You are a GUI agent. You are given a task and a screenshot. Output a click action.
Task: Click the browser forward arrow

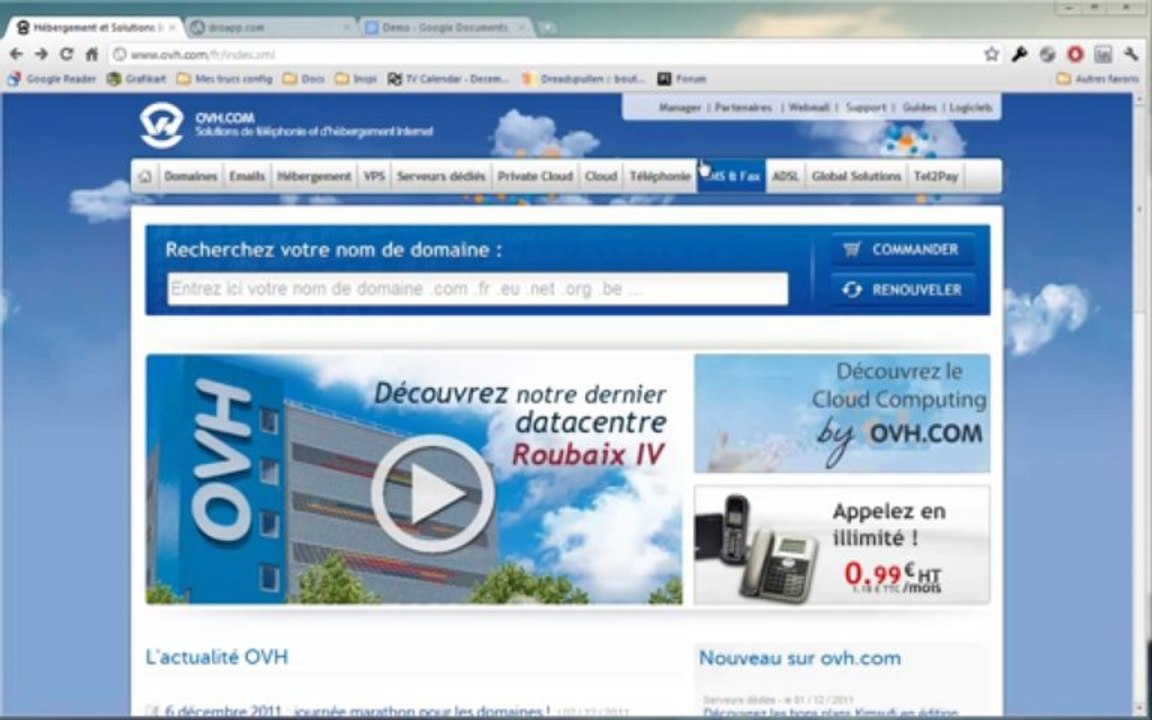click(x=41, y=54)
